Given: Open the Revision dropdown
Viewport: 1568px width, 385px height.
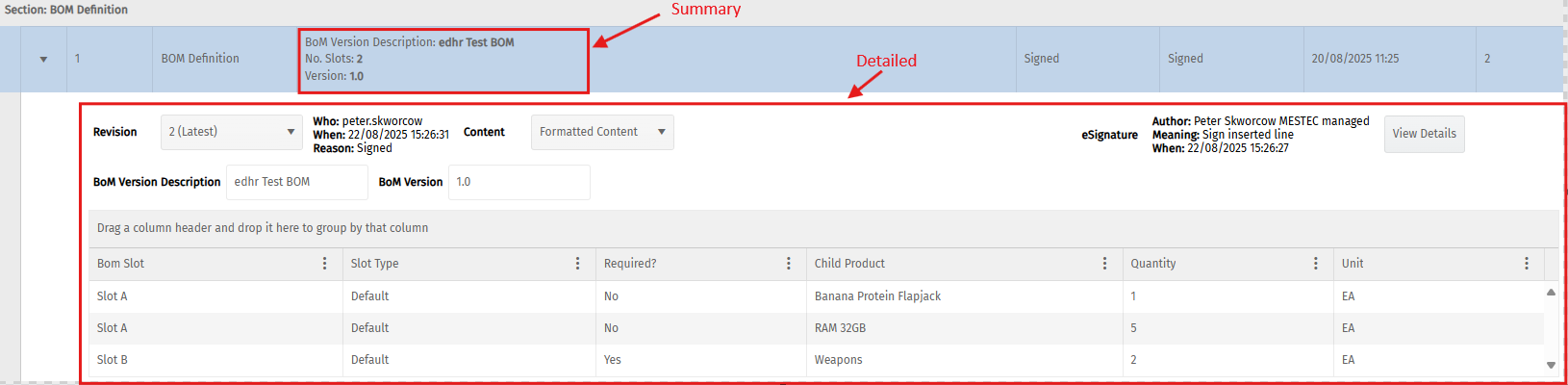Looking at the screenshot, I should point(232,132).
